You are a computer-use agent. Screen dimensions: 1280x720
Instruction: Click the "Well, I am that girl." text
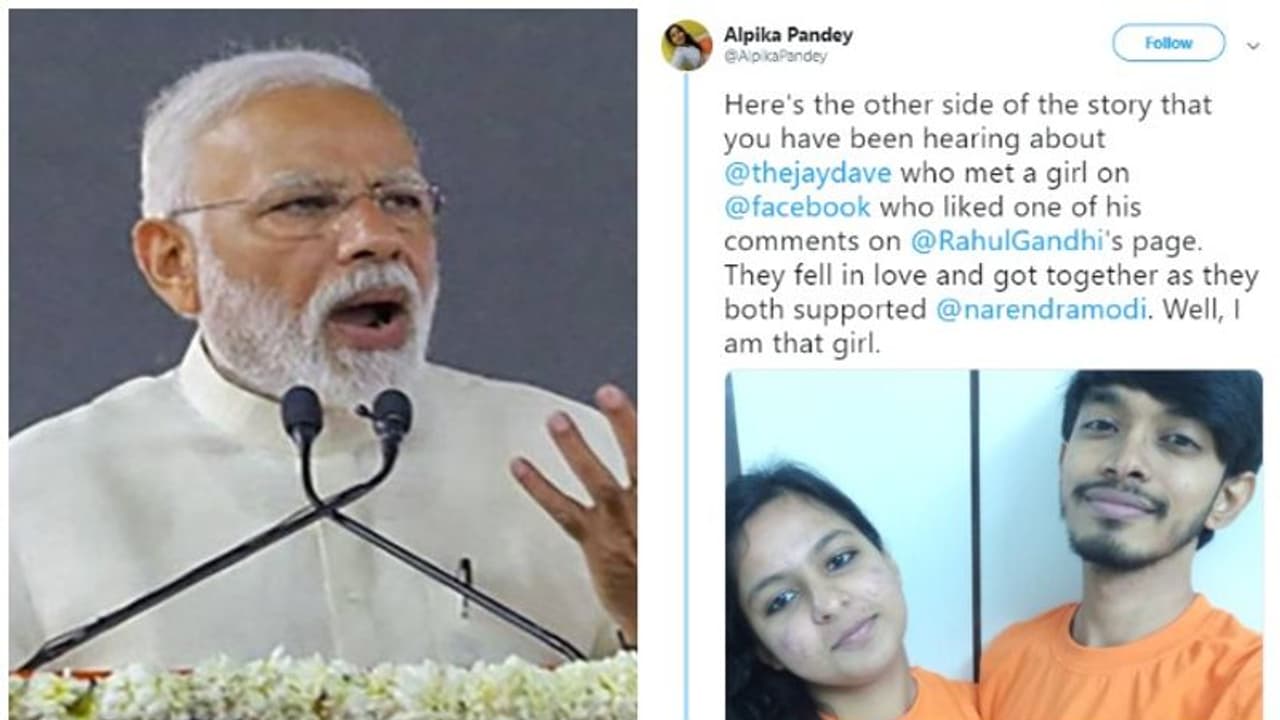coord(979,327)
